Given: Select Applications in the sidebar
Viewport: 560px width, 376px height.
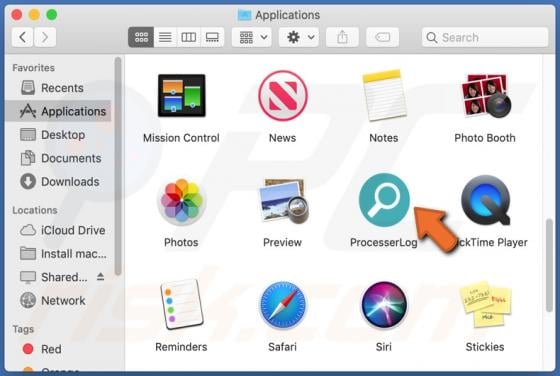Looking at the screenshot, I should (58, 111).
